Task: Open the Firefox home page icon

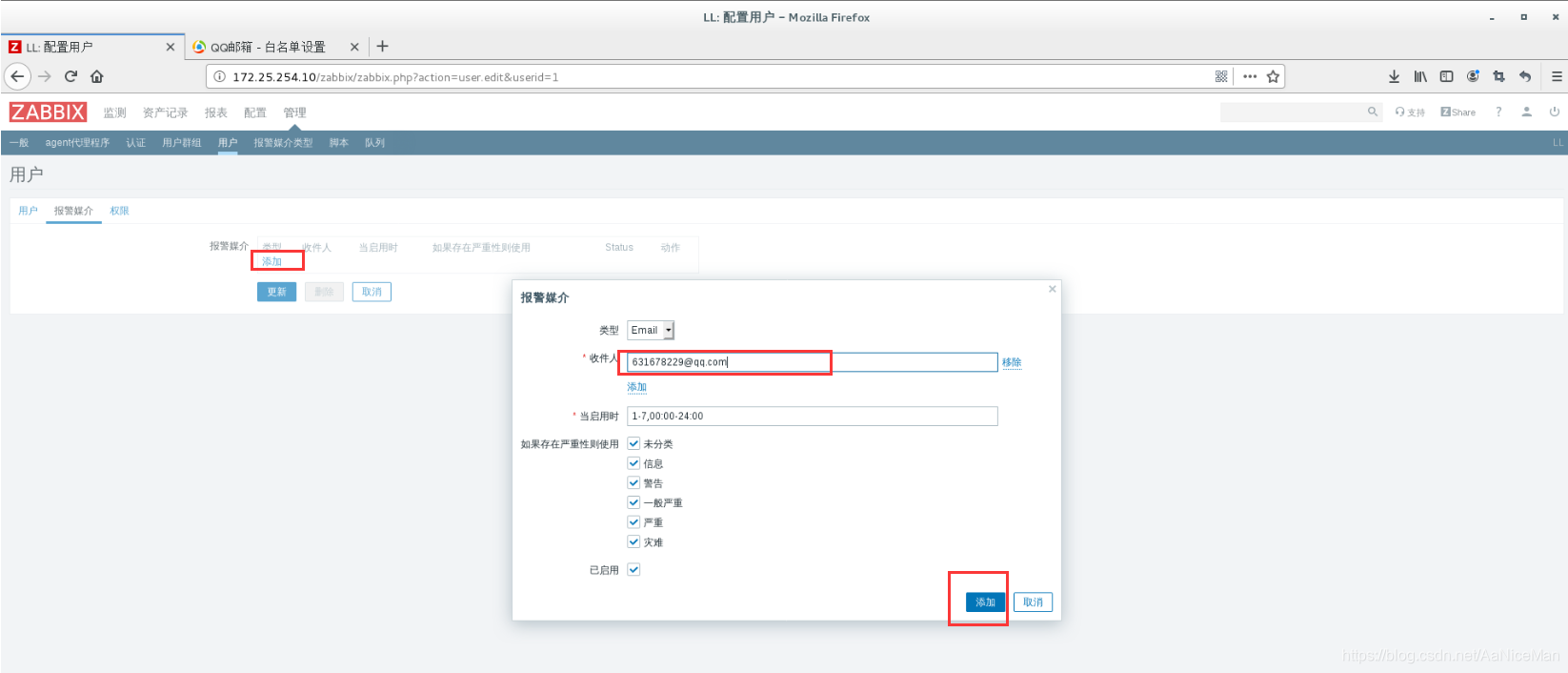Action: point(97,76)
